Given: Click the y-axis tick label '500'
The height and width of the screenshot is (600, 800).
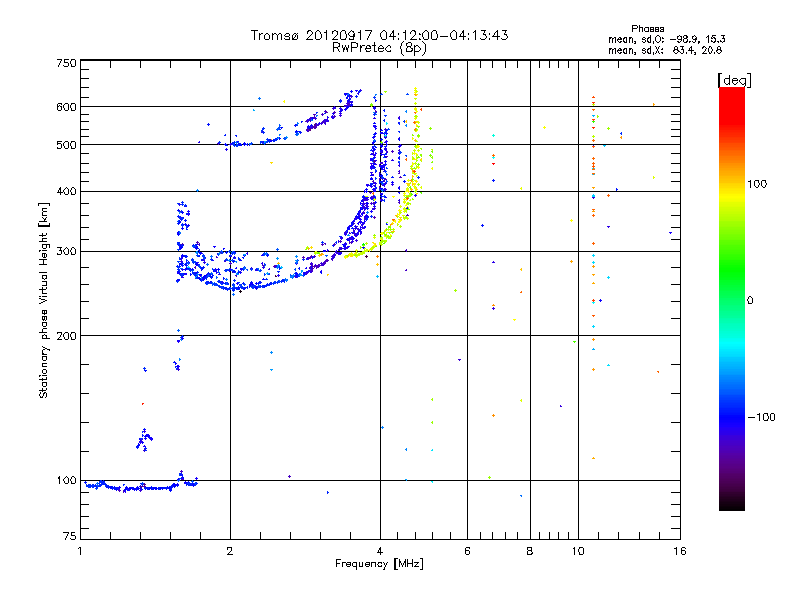Looking at the screenshot, I should pyautogui.click(x=66, y=145).
